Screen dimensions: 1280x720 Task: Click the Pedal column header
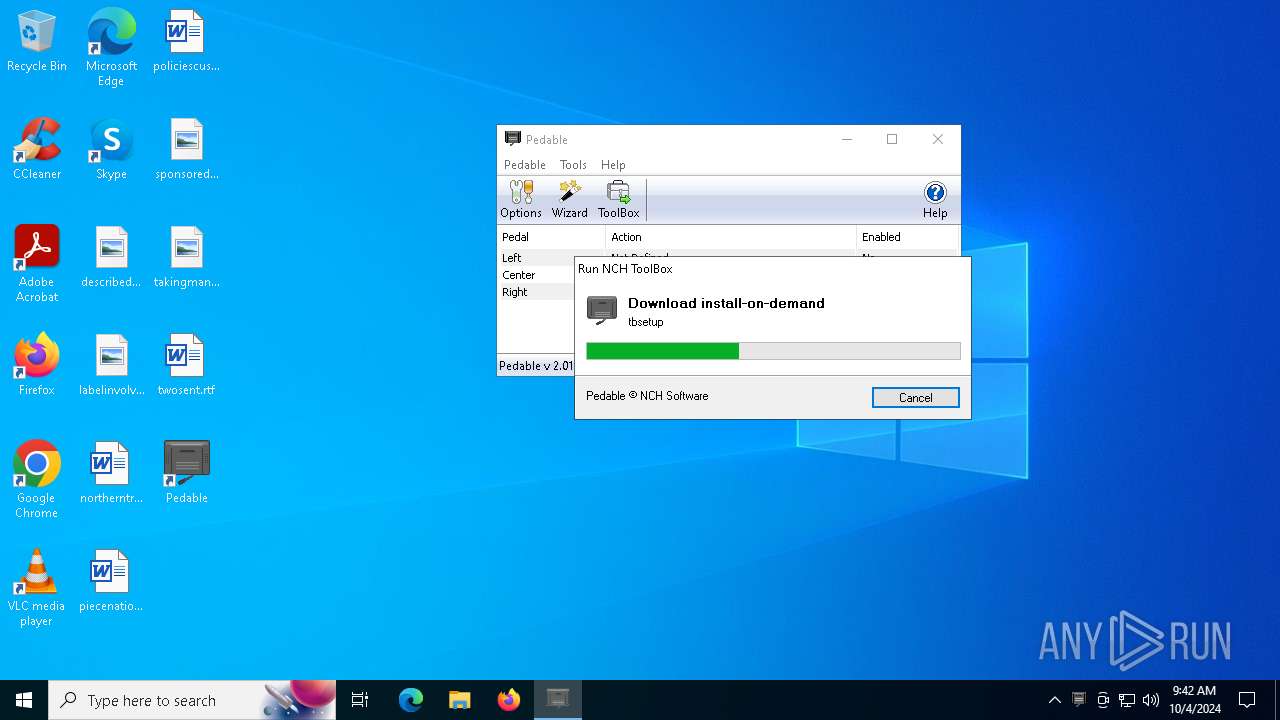[x=551, y=237]
